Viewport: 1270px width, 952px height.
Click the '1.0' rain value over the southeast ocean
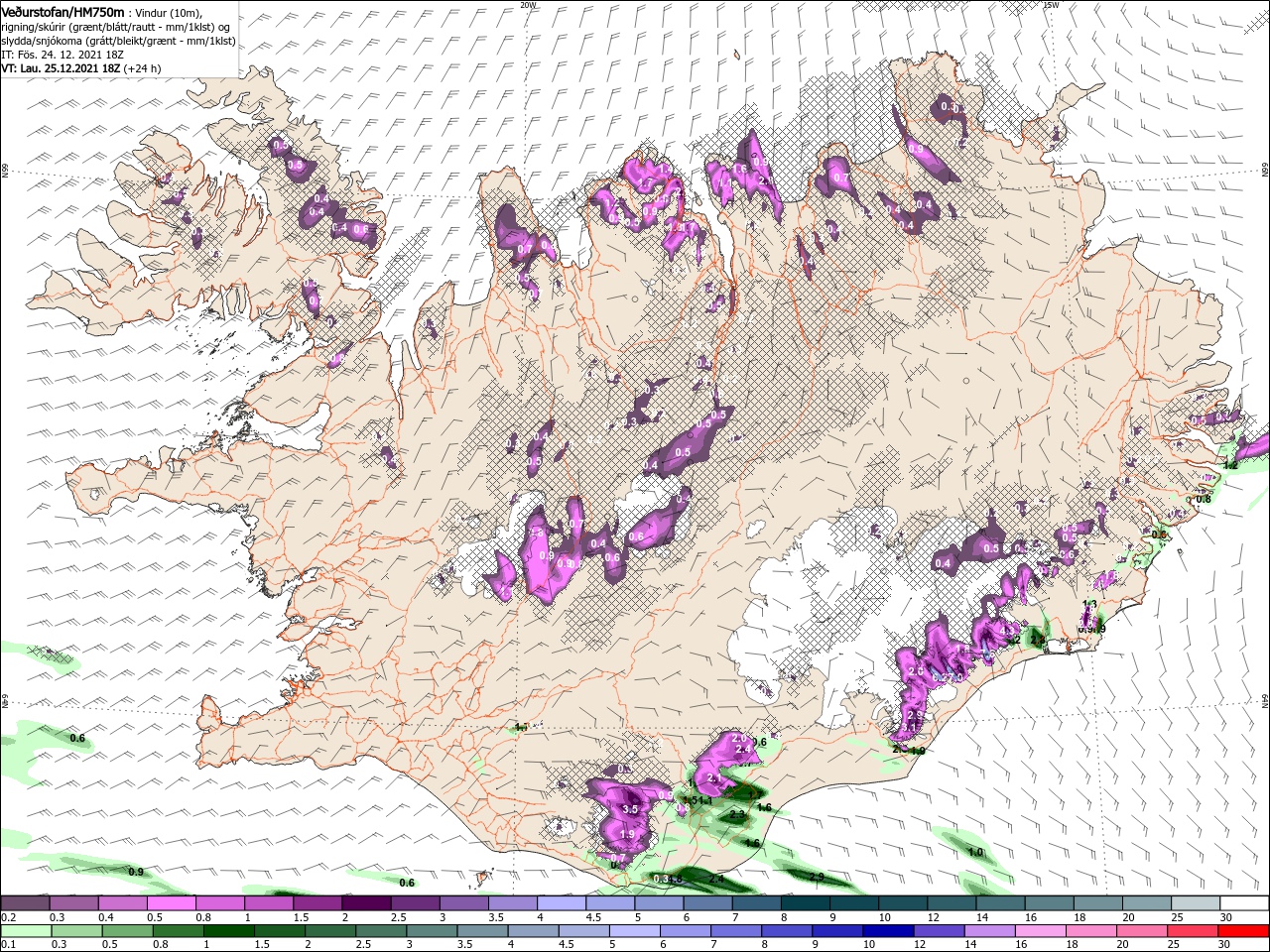click(x=975, y=852)
